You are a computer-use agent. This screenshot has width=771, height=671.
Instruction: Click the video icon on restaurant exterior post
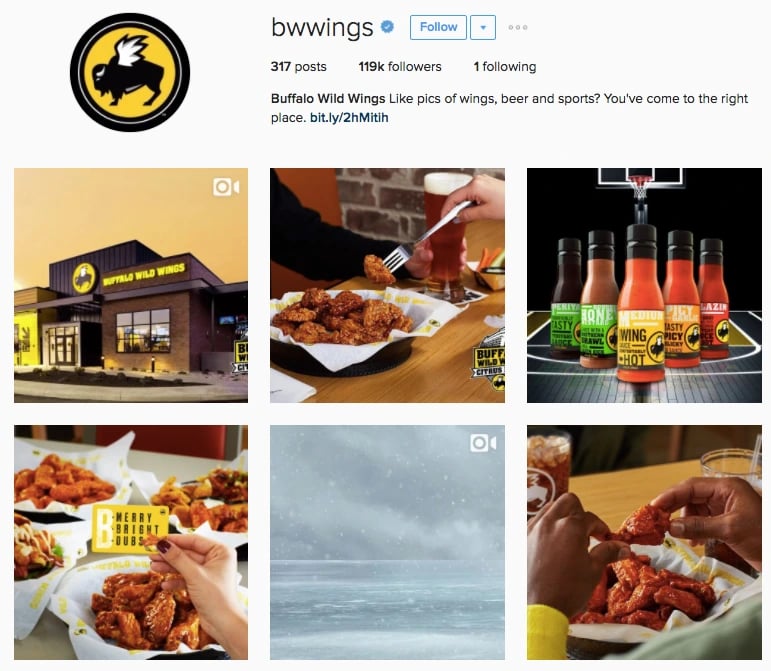click(x=226, y=187)
